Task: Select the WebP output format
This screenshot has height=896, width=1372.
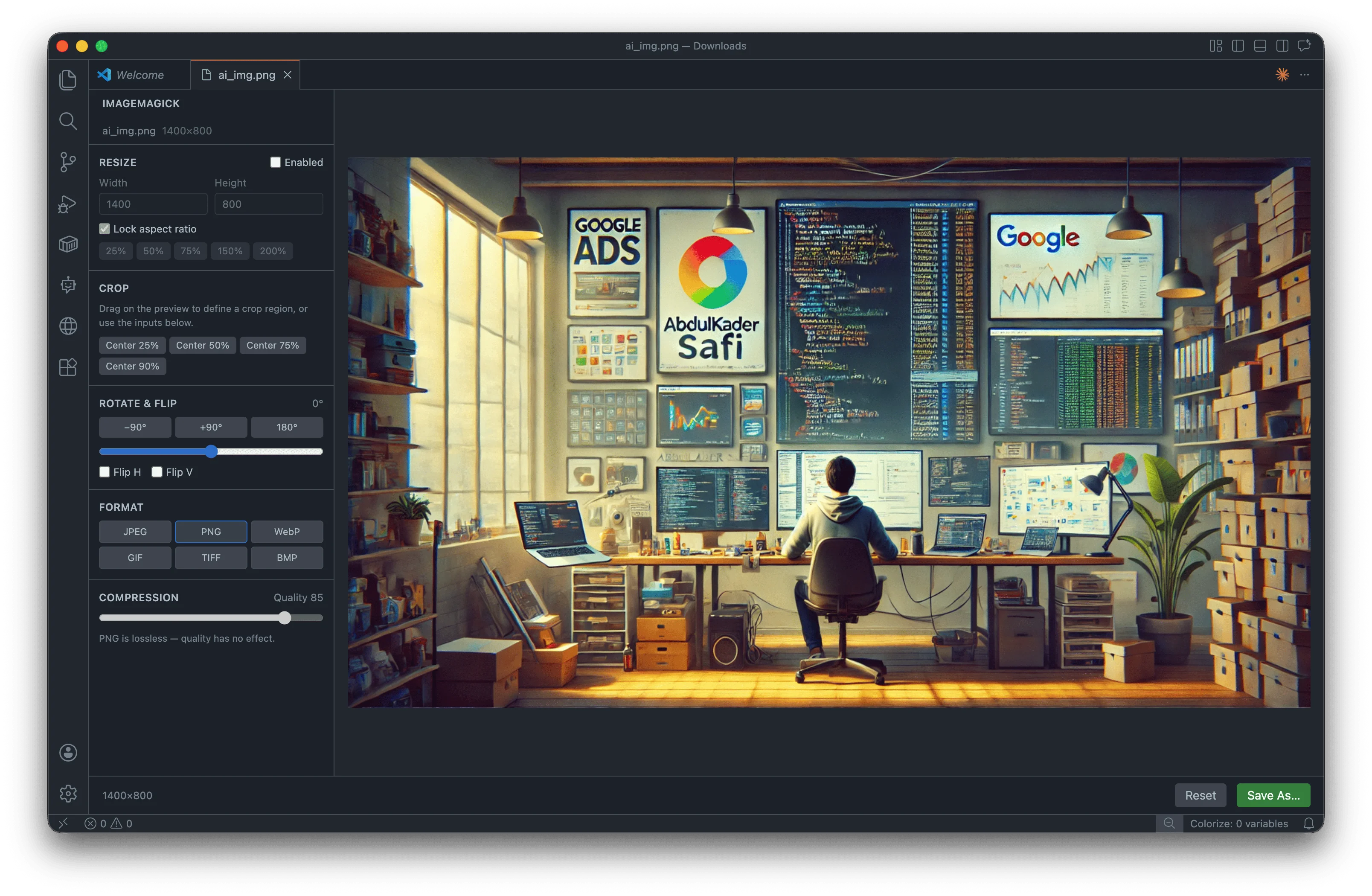Action: point(287,531)
